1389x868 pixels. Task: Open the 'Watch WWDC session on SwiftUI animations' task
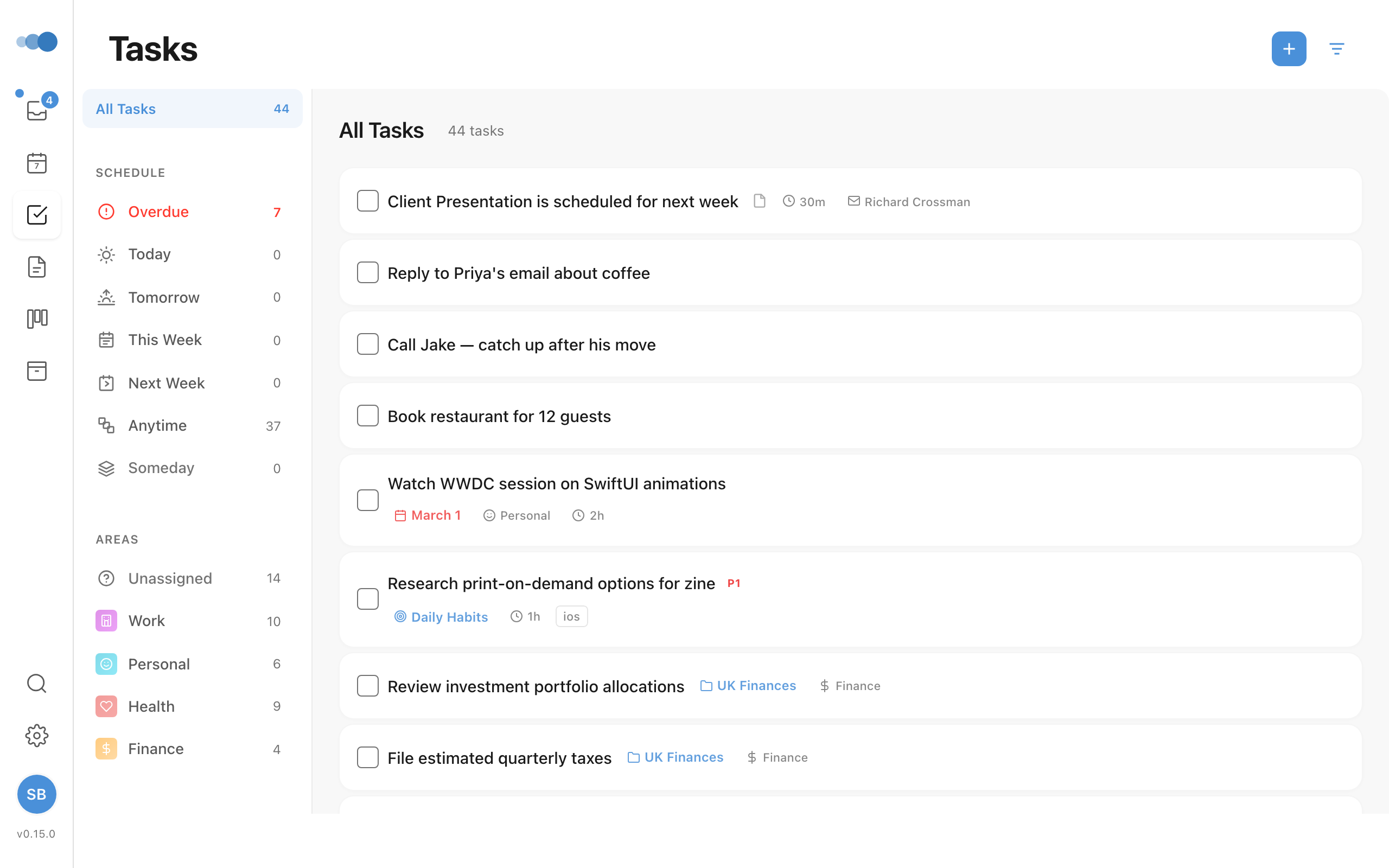pyautogui.click(x=556, y=483)
